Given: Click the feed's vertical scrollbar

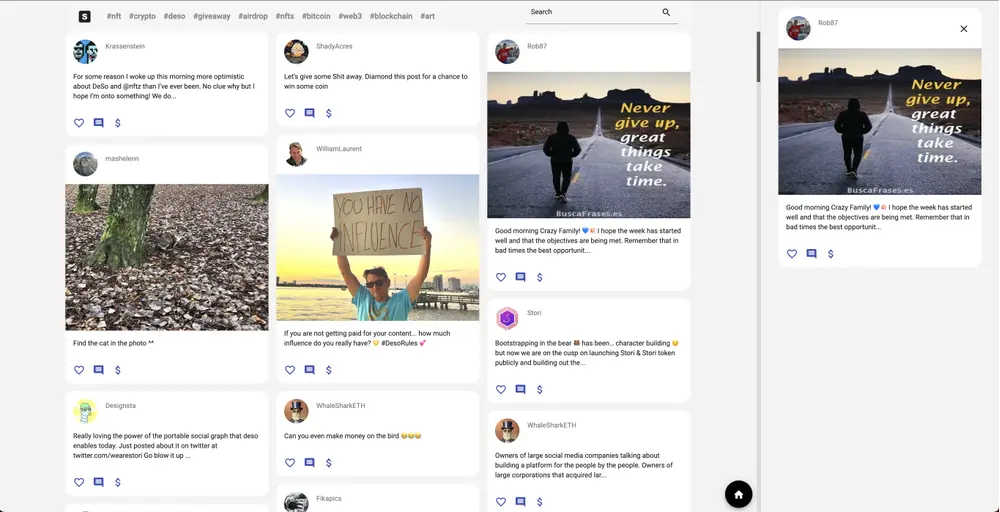Looking at the screenshot, I should (758, 56).
